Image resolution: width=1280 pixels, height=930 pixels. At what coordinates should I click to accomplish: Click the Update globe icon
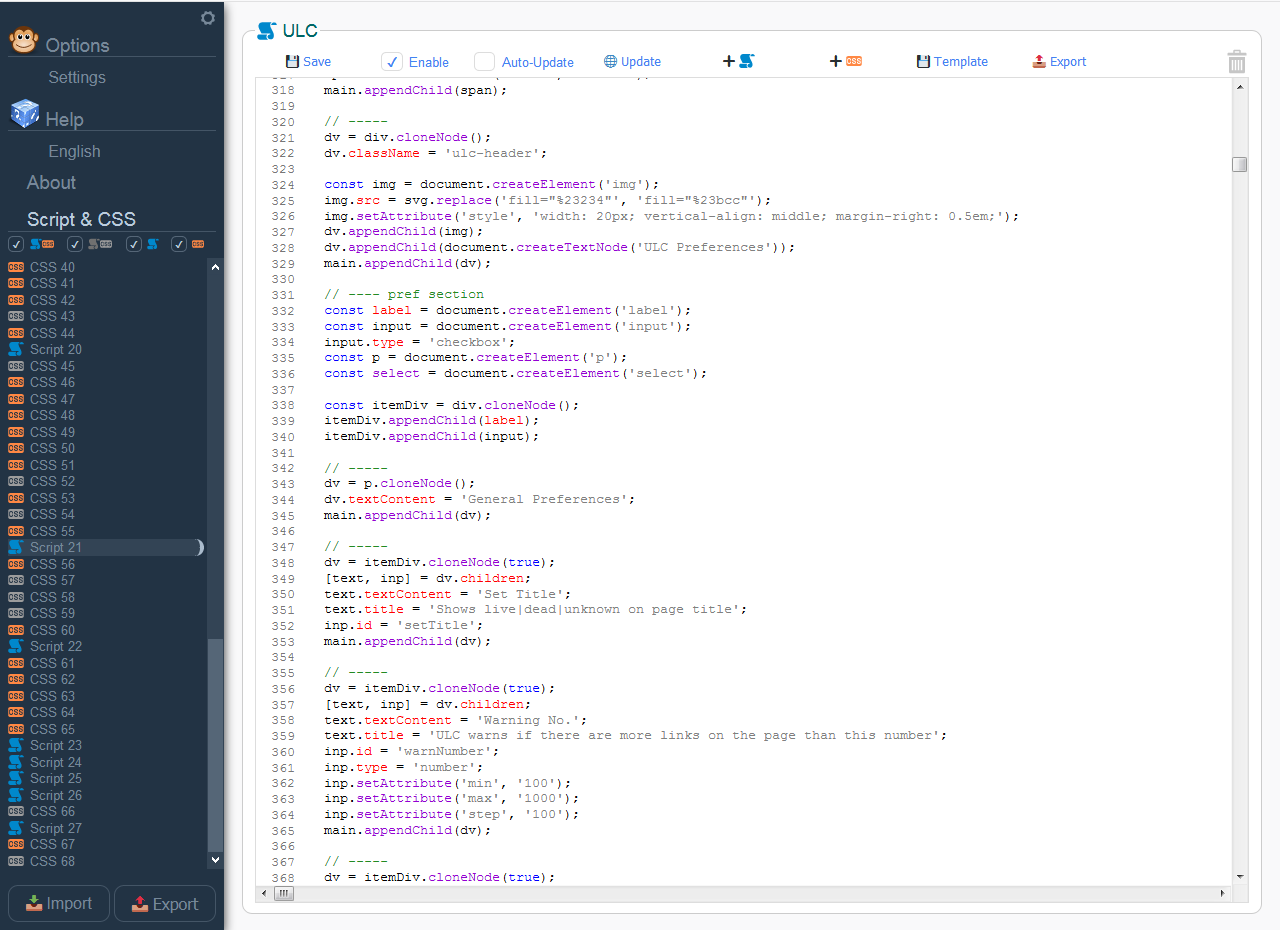[x=610, y=61]
